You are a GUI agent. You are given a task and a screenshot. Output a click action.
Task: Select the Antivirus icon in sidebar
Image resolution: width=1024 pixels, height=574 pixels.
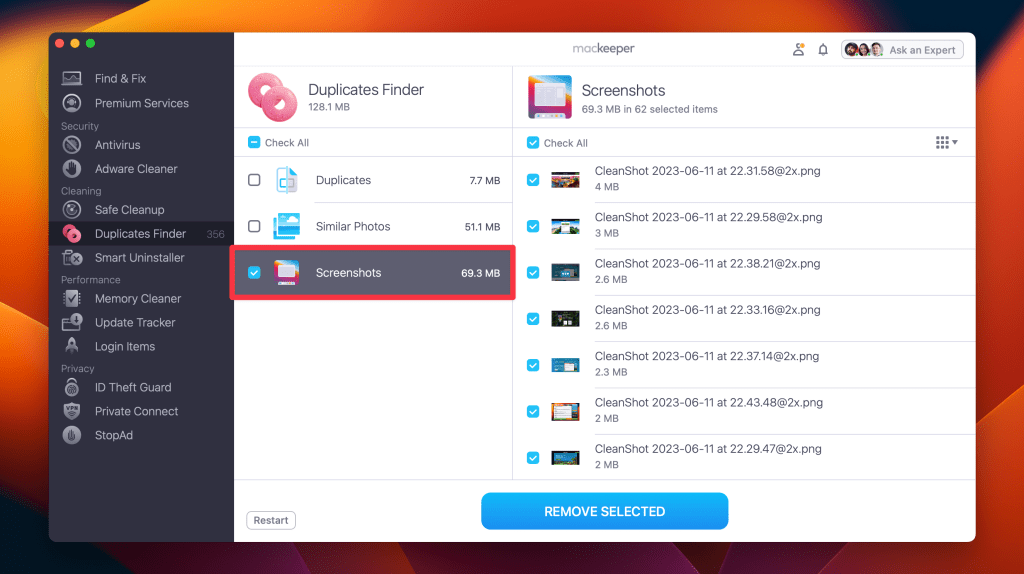coord(72,145)
